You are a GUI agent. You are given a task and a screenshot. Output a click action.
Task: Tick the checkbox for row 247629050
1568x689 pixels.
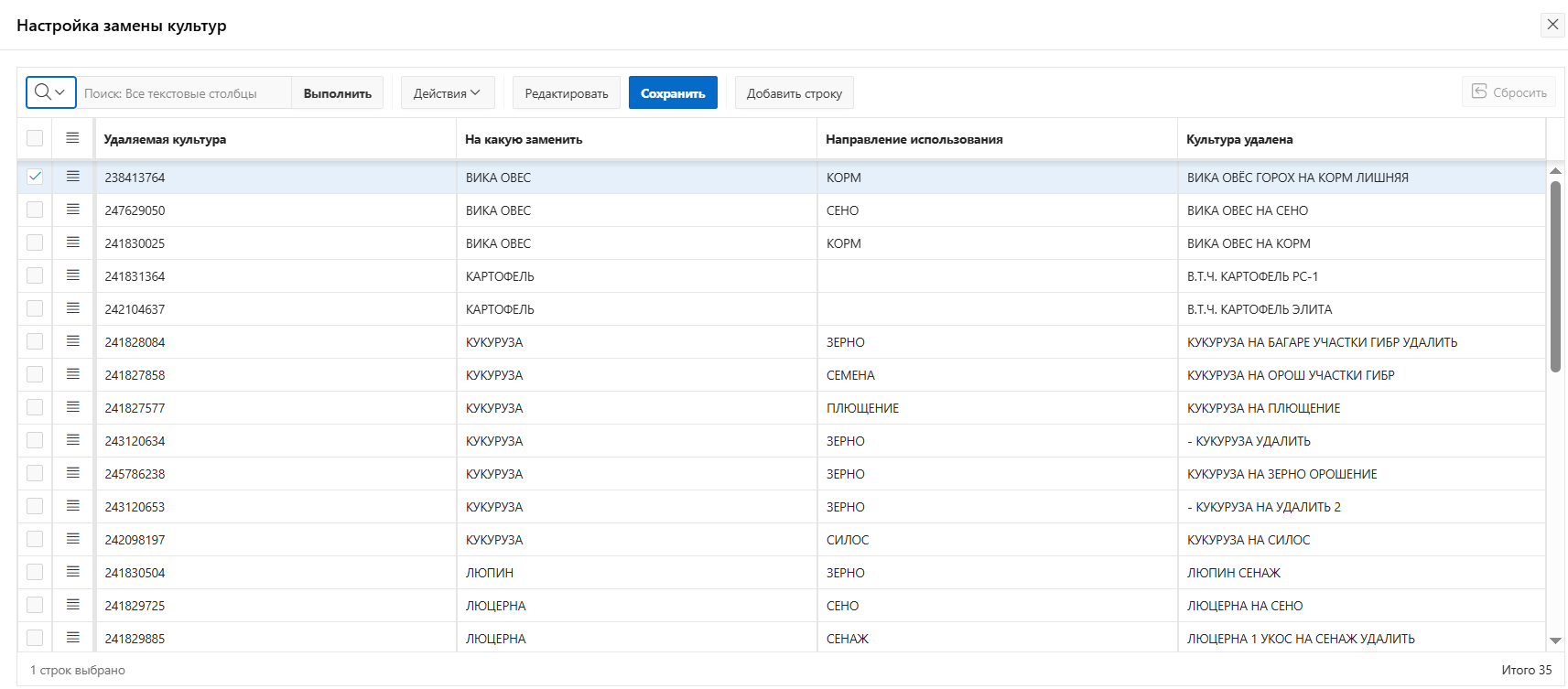point(35,210)
